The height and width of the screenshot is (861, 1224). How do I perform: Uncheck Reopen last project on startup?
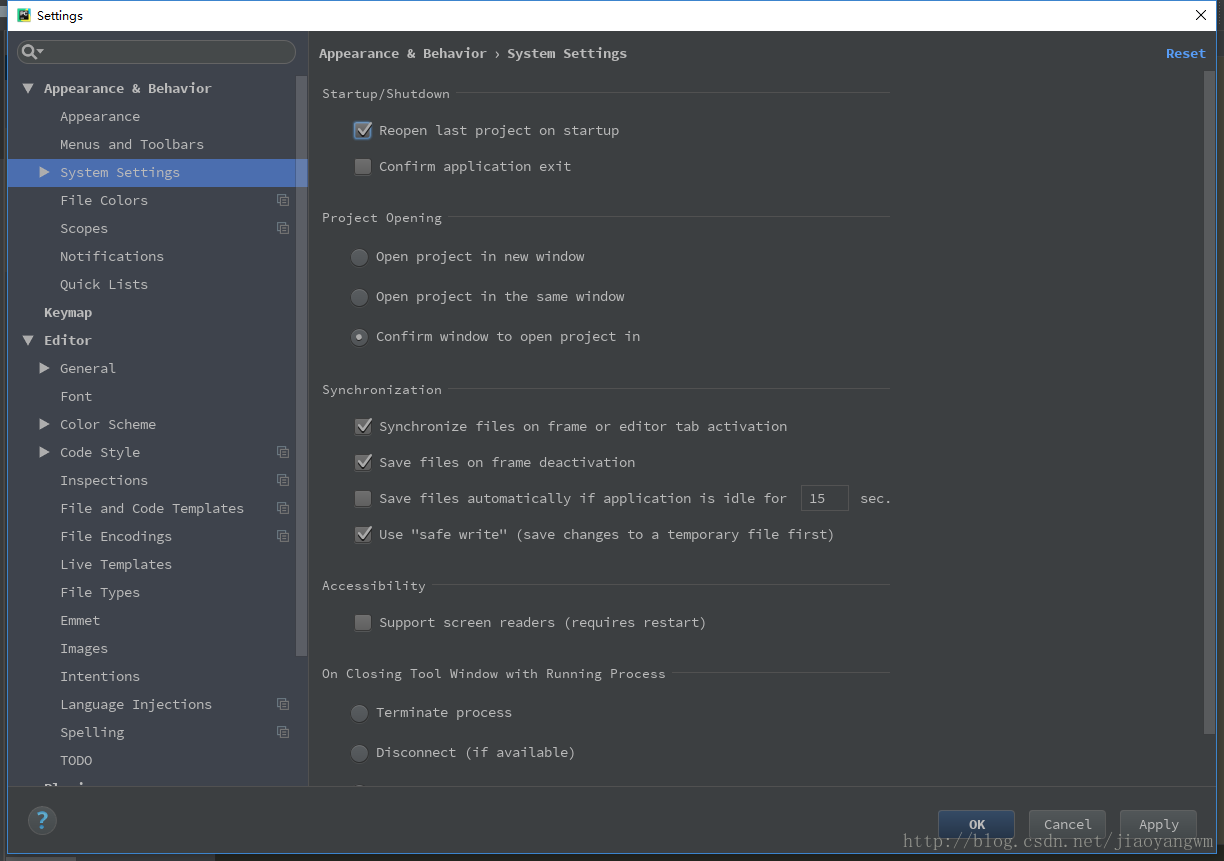coord(363,131)
